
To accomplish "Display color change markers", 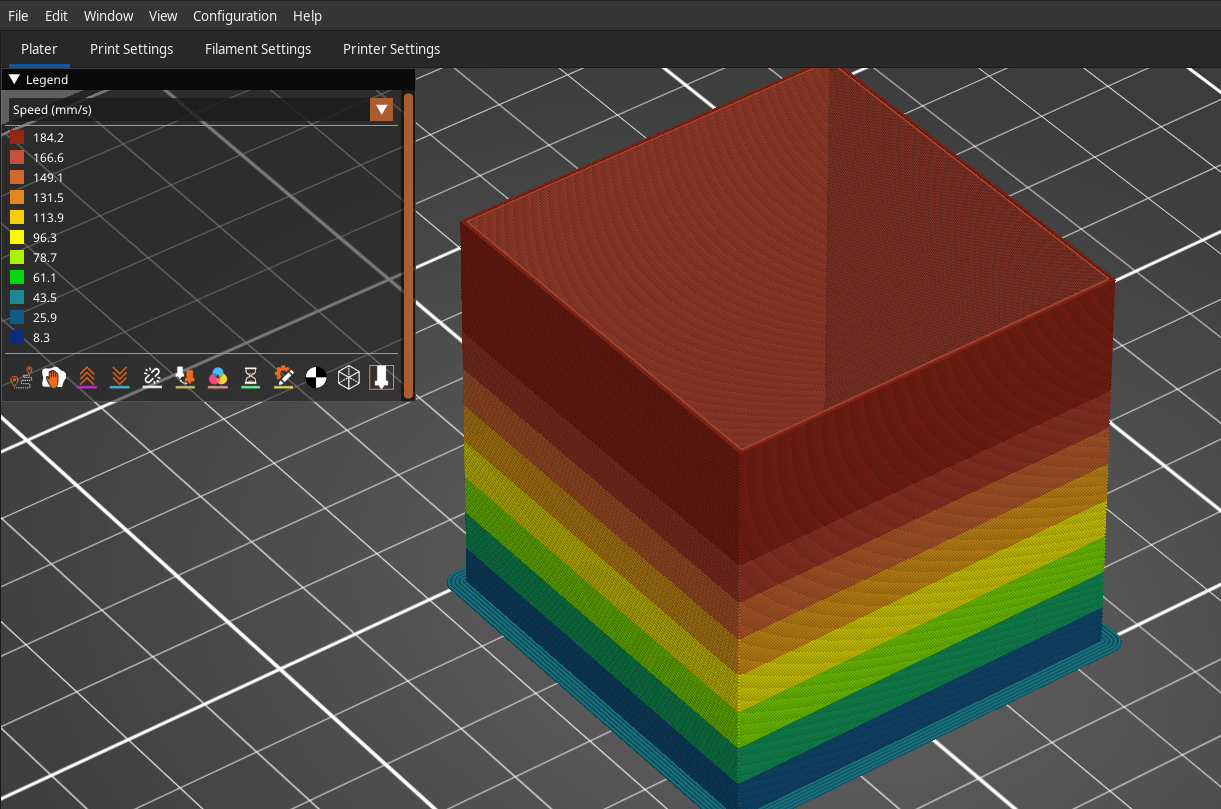I will click(x=218, y=377).
